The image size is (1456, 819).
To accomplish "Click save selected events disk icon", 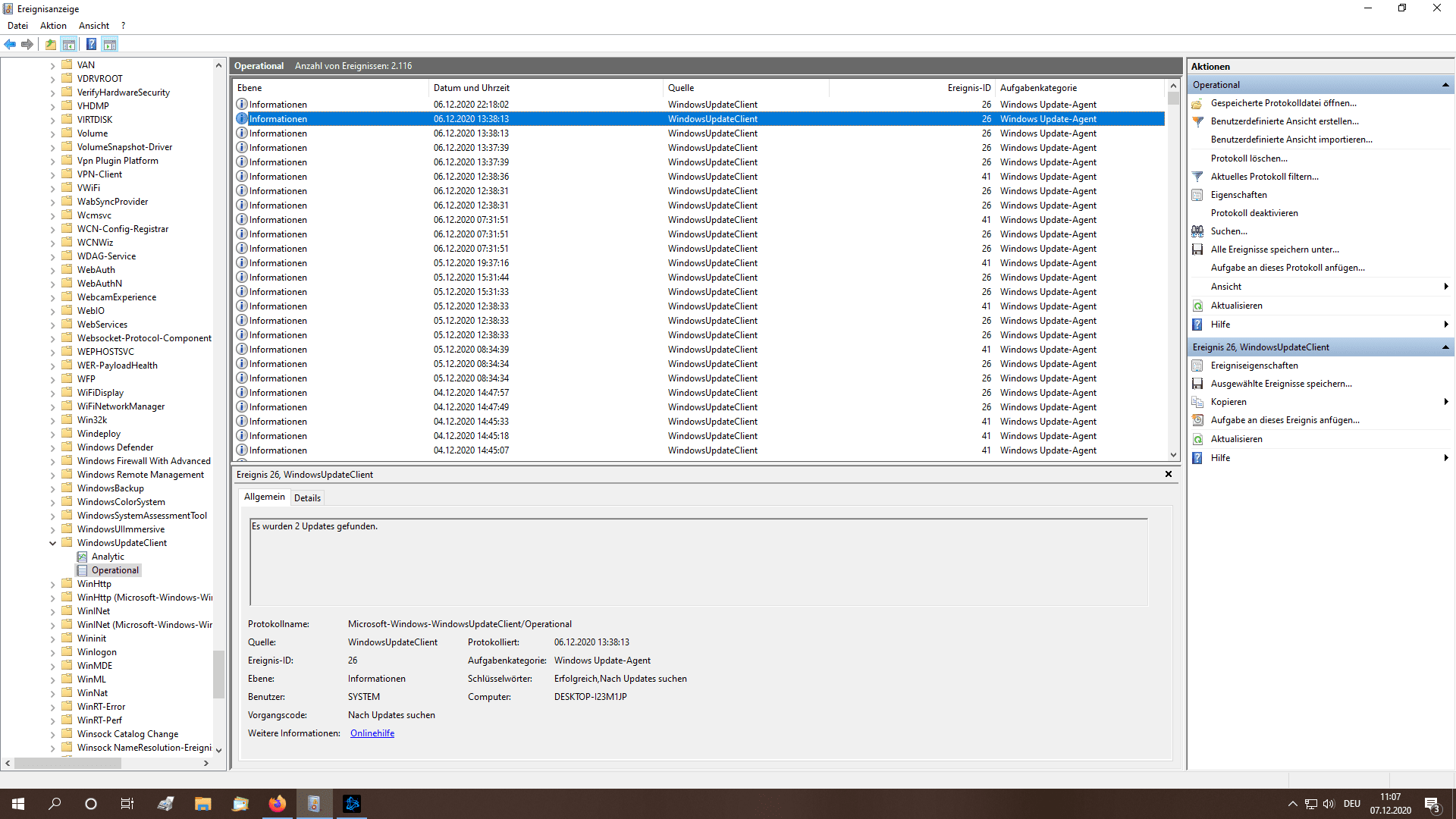I will pos(1197,384).
